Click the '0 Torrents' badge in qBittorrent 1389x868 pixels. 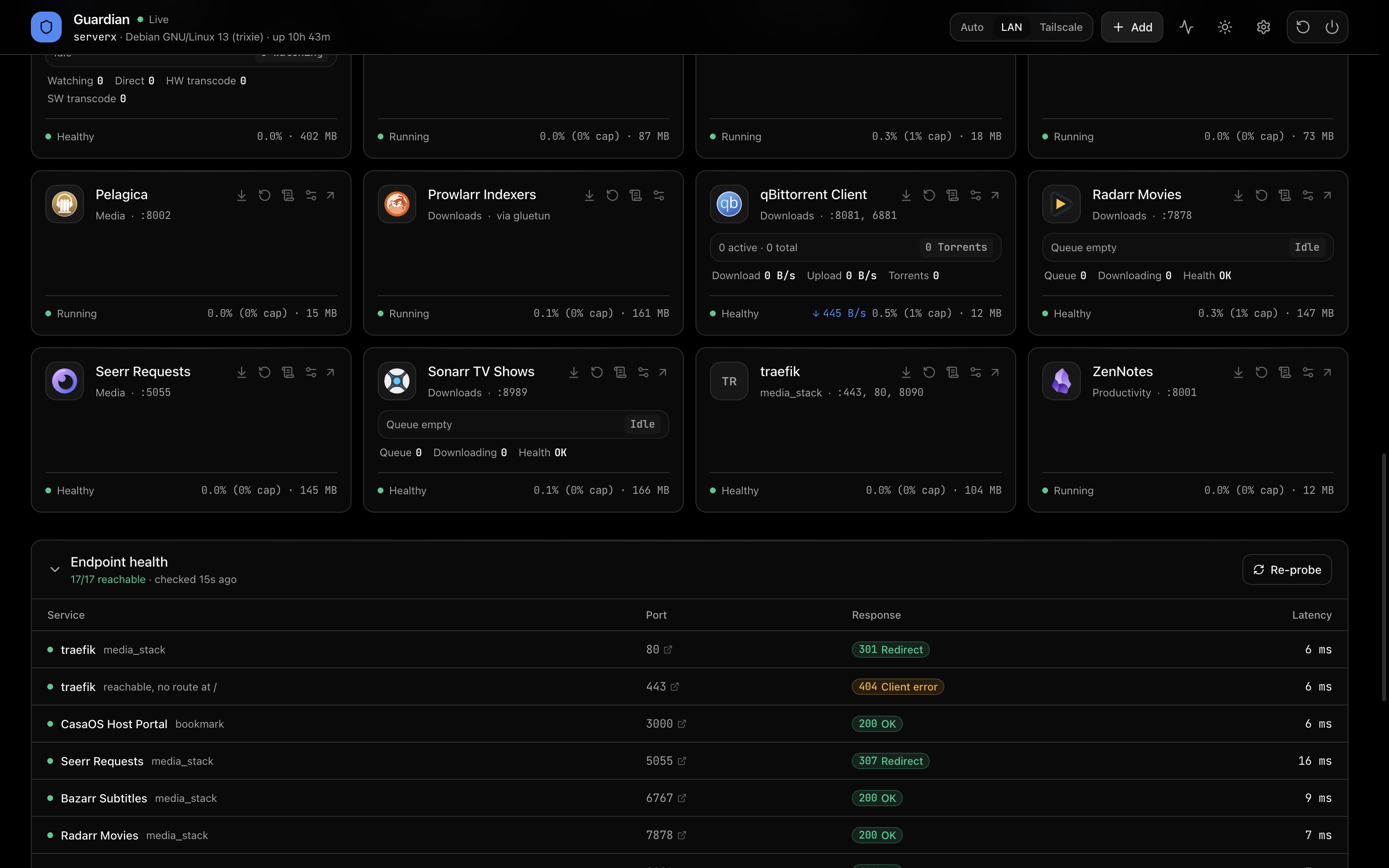955,247
